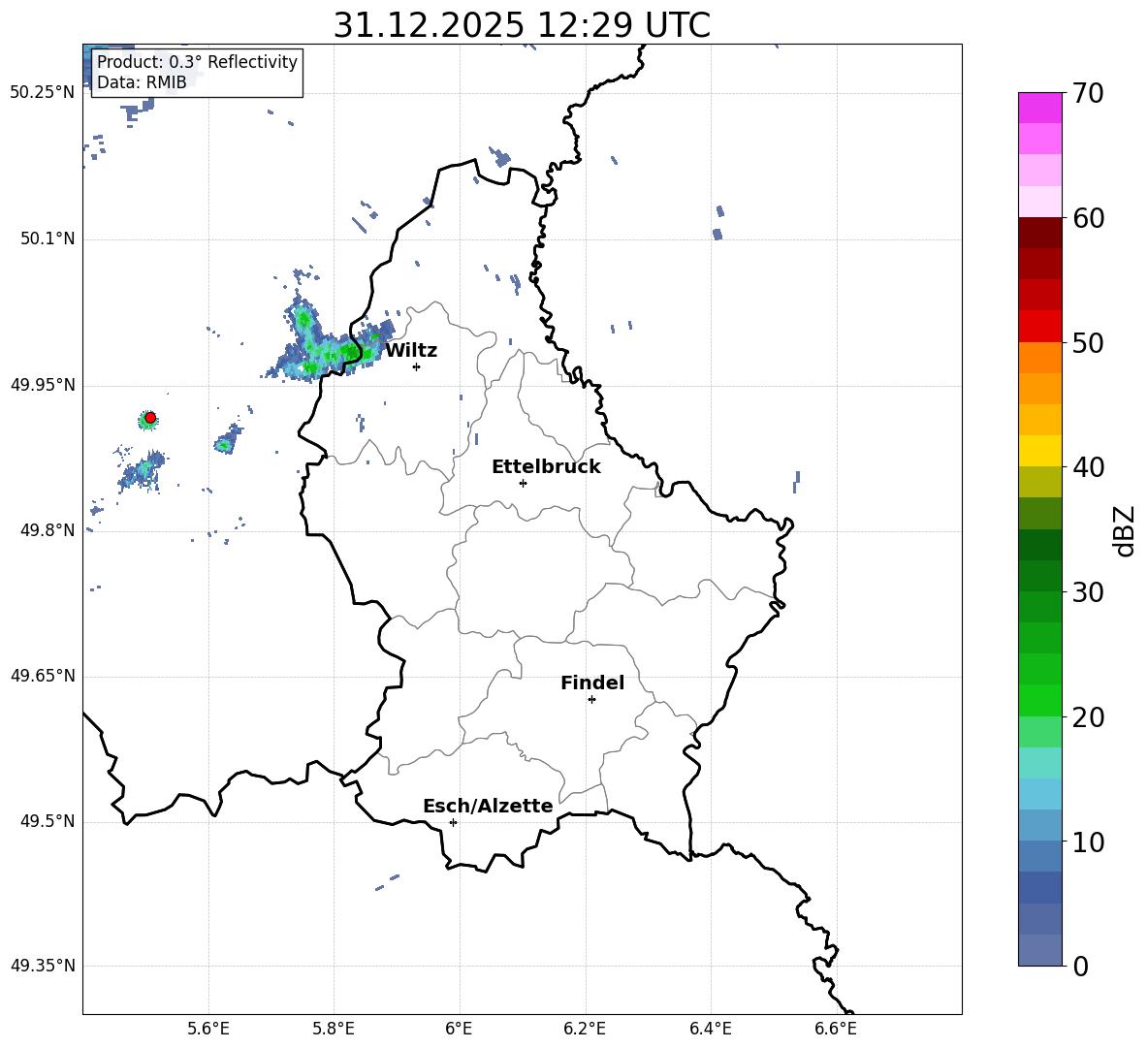
Task: Click the Esch/Alzette station cross marker
Action: pos(453,822)
